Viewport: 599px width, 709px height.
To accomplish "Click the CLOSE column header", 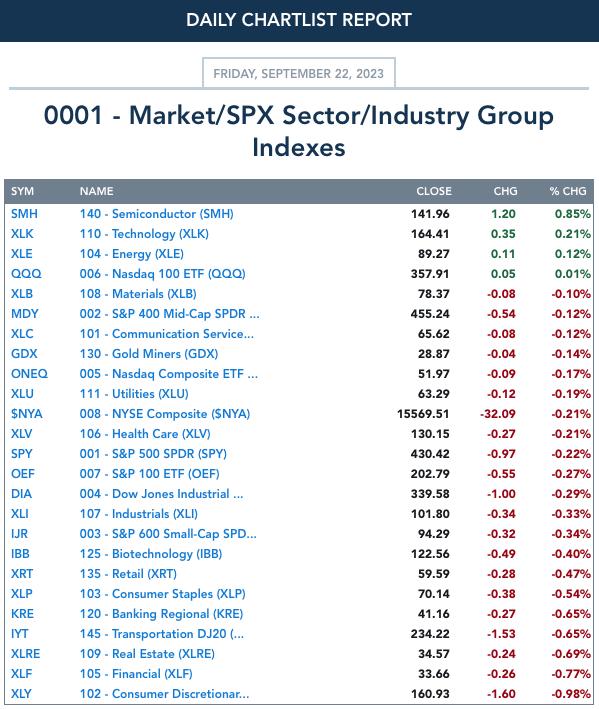I will click(x=434, y=191).
